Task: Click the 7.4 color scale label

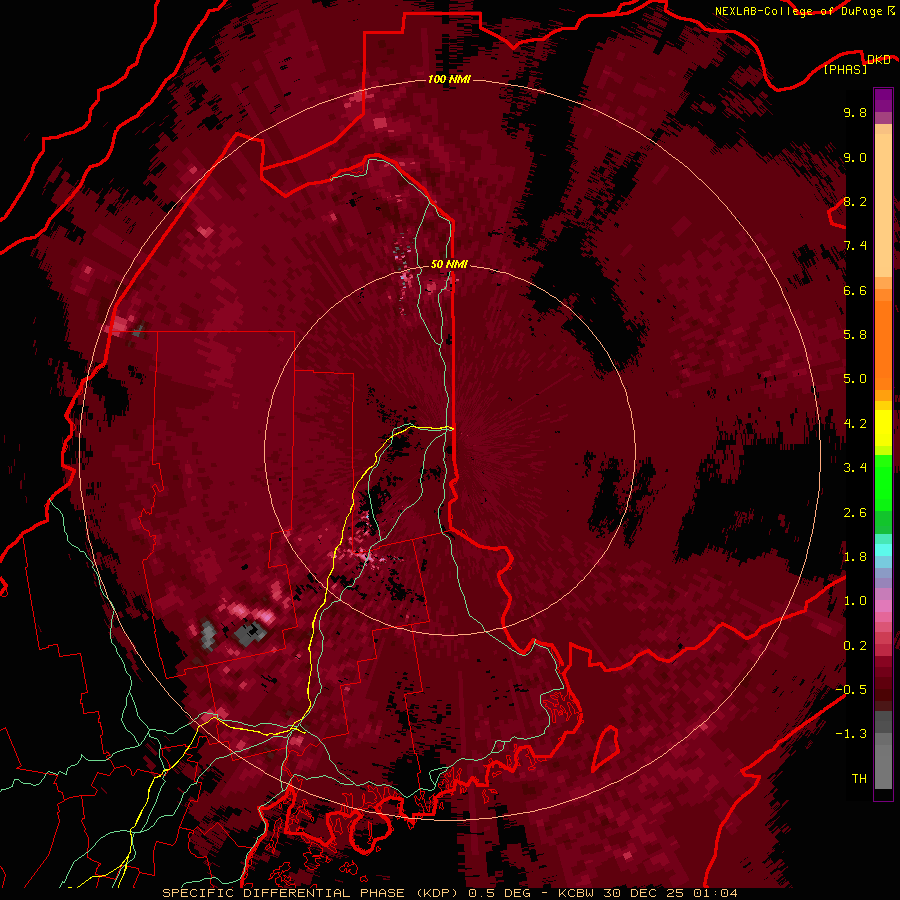Action: pos(855,246)
